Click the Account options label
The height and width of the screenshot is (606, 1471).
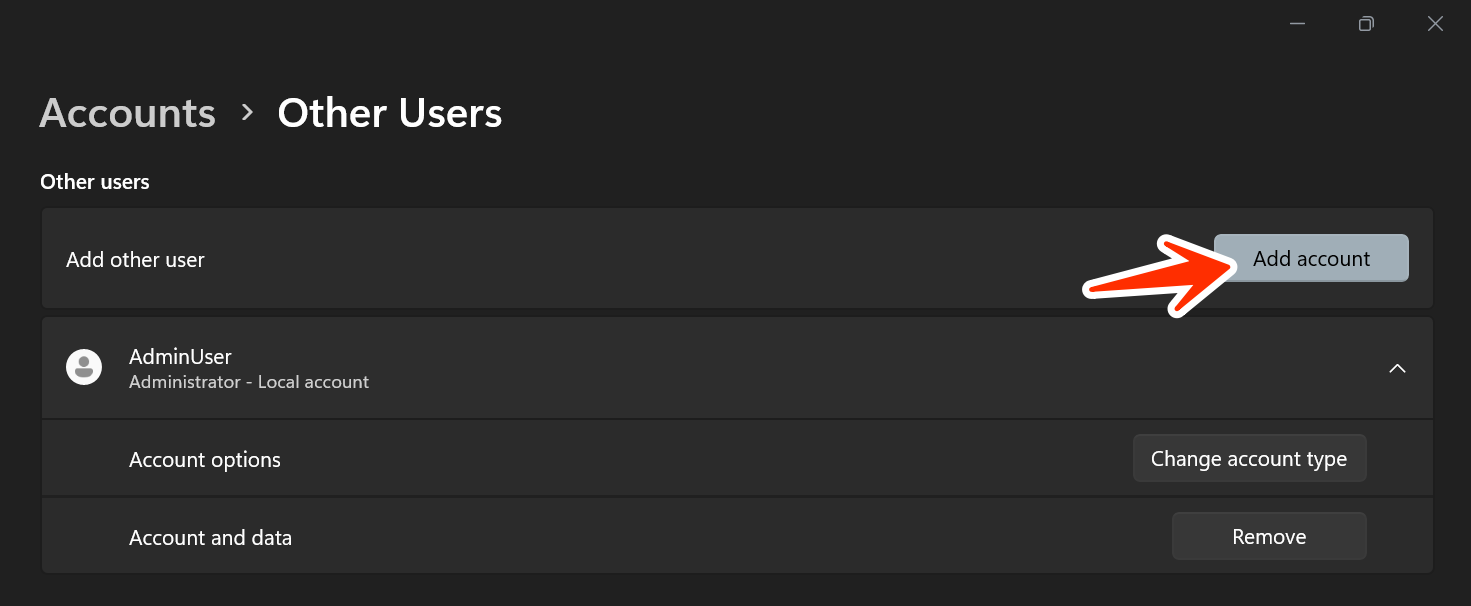pos(205,460)
